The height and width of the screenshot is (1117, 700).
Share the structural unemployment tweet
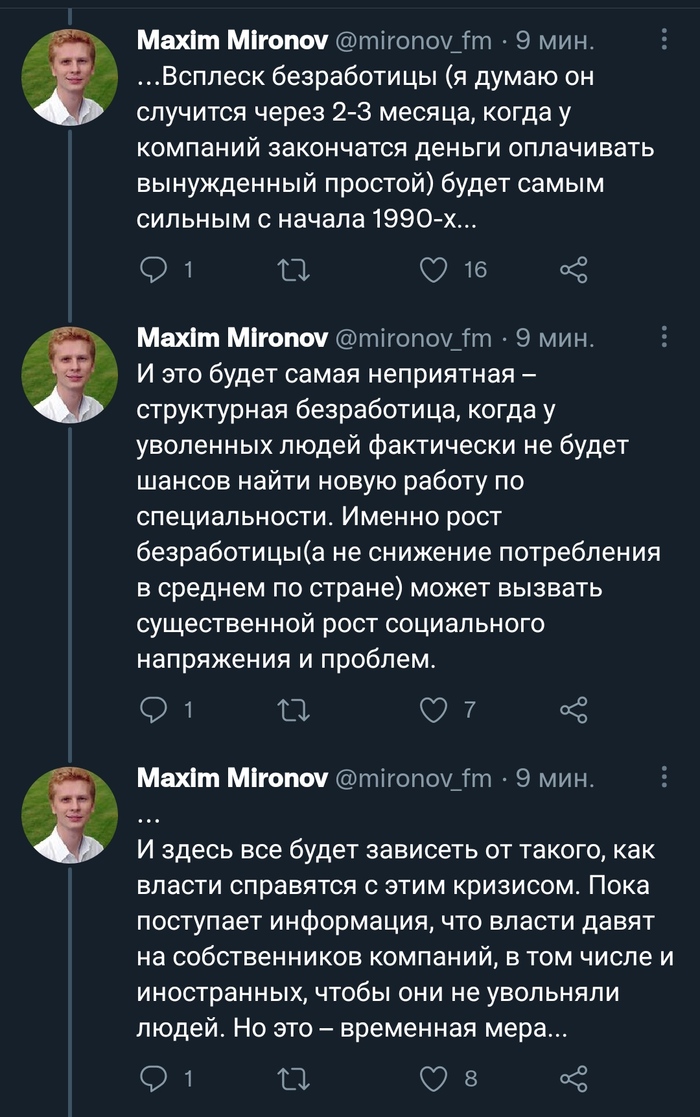[573, 709]
